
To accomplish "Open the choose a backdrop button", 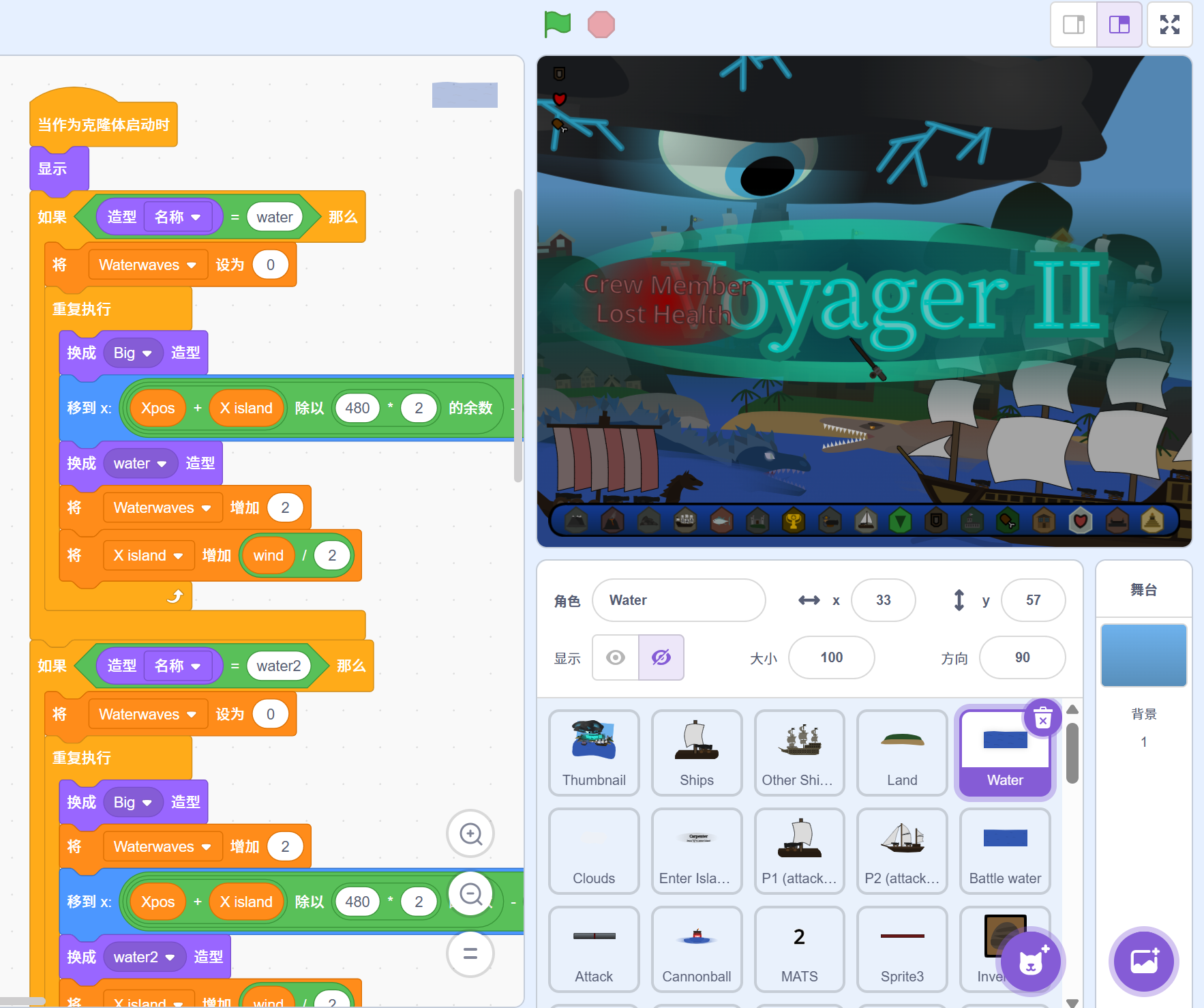I will tap(1143, 962).
